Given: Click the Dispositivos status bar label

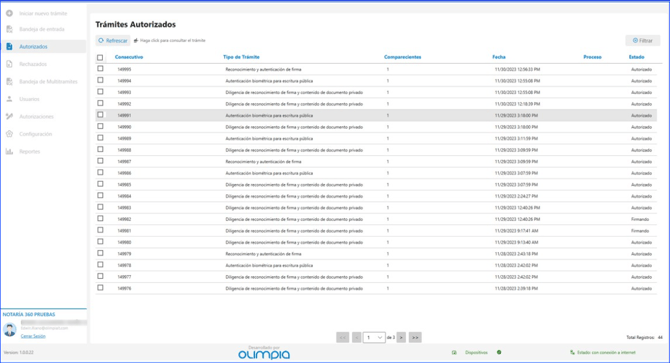Looking at the screenshot, I should [476, 352].
